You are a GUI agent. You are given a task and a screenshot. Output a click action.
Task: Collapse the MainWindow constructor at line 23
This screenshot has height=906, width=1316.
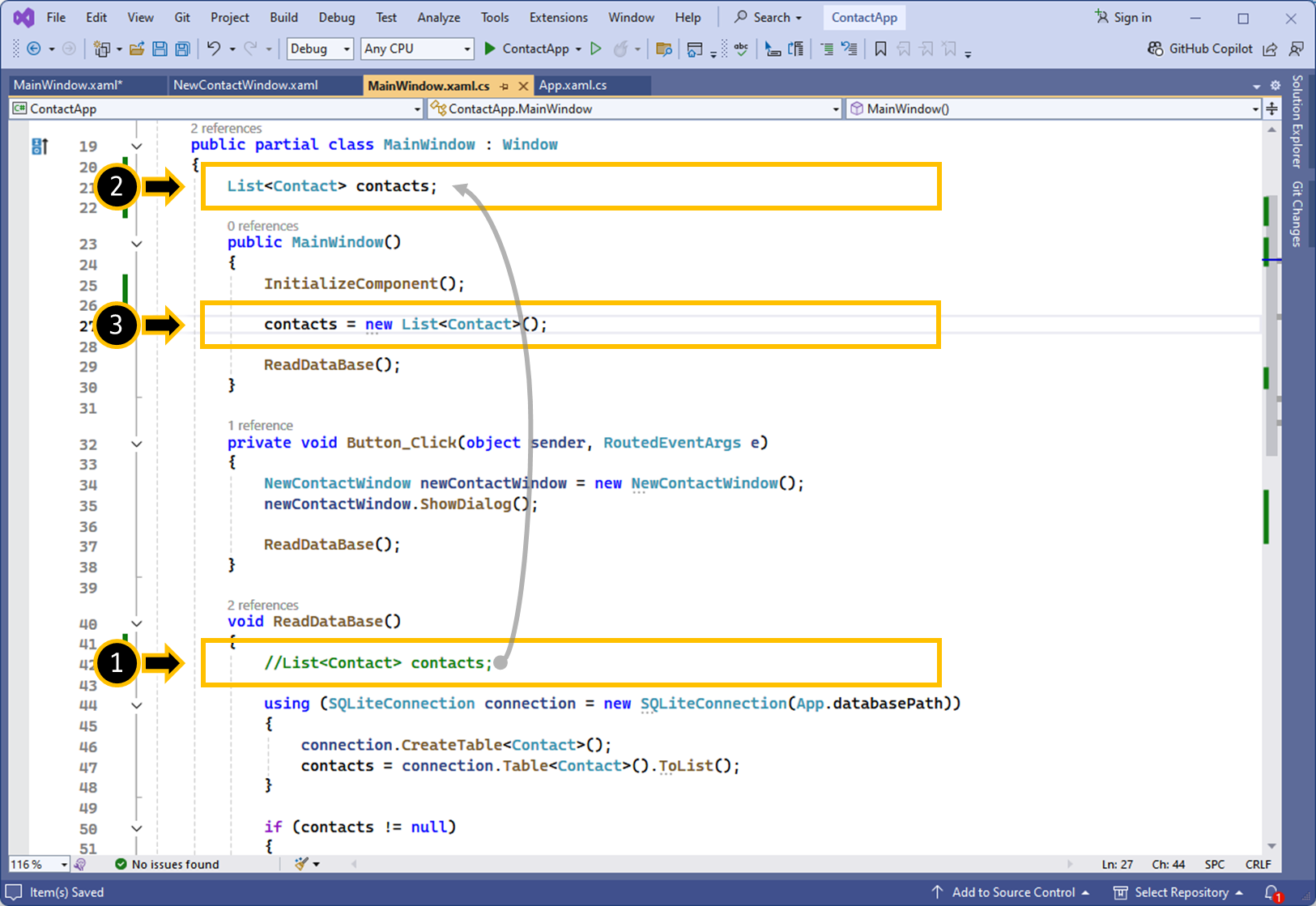click(x=137, y=243)
